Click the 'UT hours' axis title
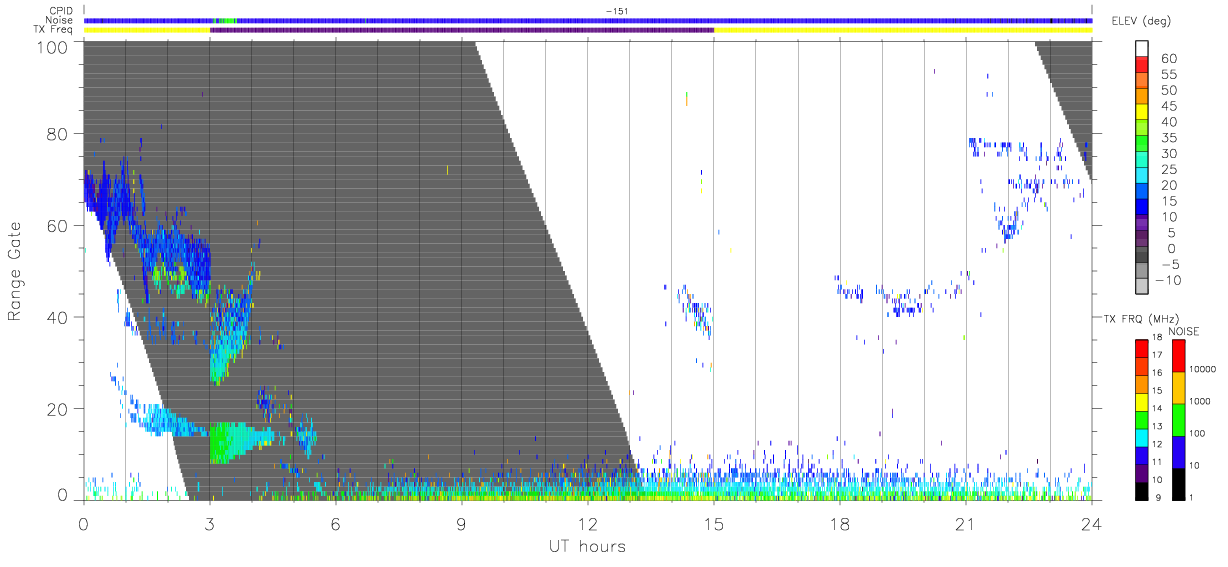Screen dimensions: 1228x567 588,546
